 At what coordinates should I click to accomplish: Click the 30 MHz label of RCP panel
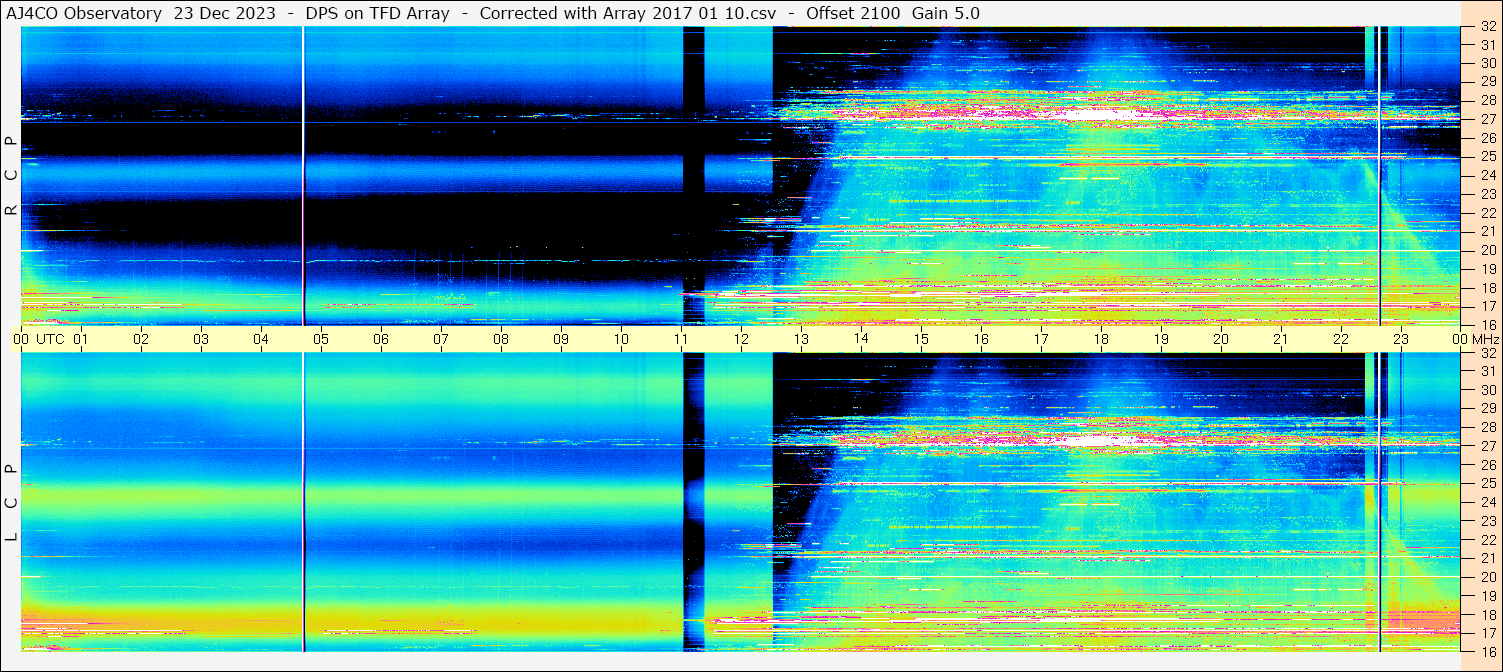1487,62
